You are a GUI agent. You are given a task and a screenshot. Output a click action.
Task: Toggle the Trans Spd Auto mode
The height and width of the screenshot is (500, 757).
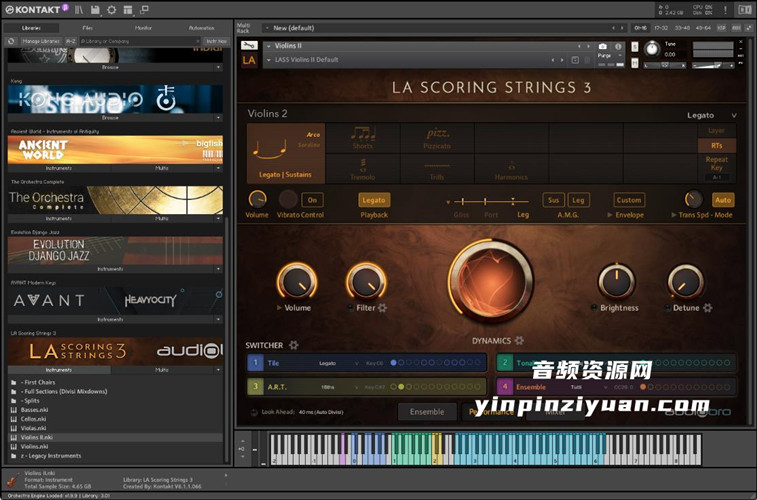click(723, 200)
